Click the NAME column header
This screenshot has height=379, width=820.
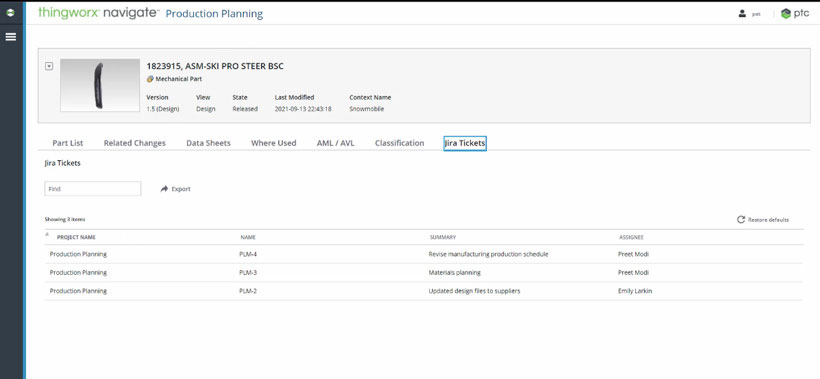click(248, 237)
